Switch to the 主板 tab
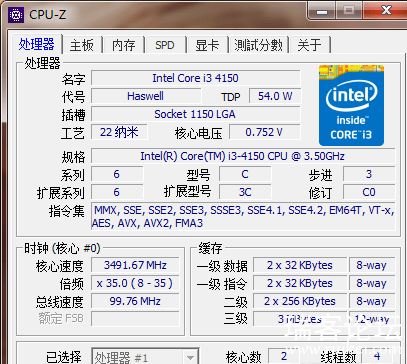Viewport: 407px width, 364px height. pos(82,45)
